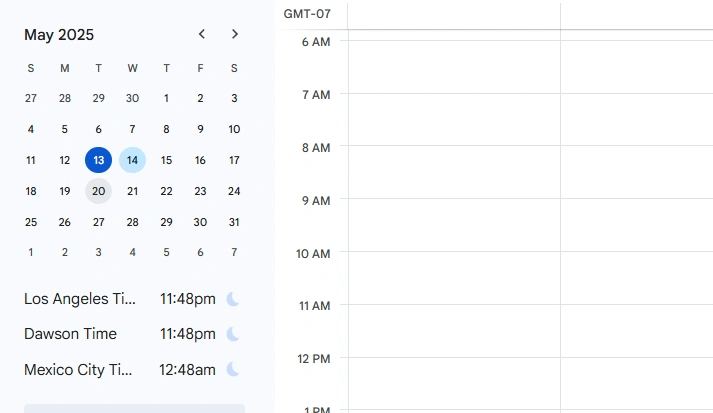Screen dimensions: 713x413
Task: Click the Los Angeles time zone entry
Action: click(x=79, y=299)
